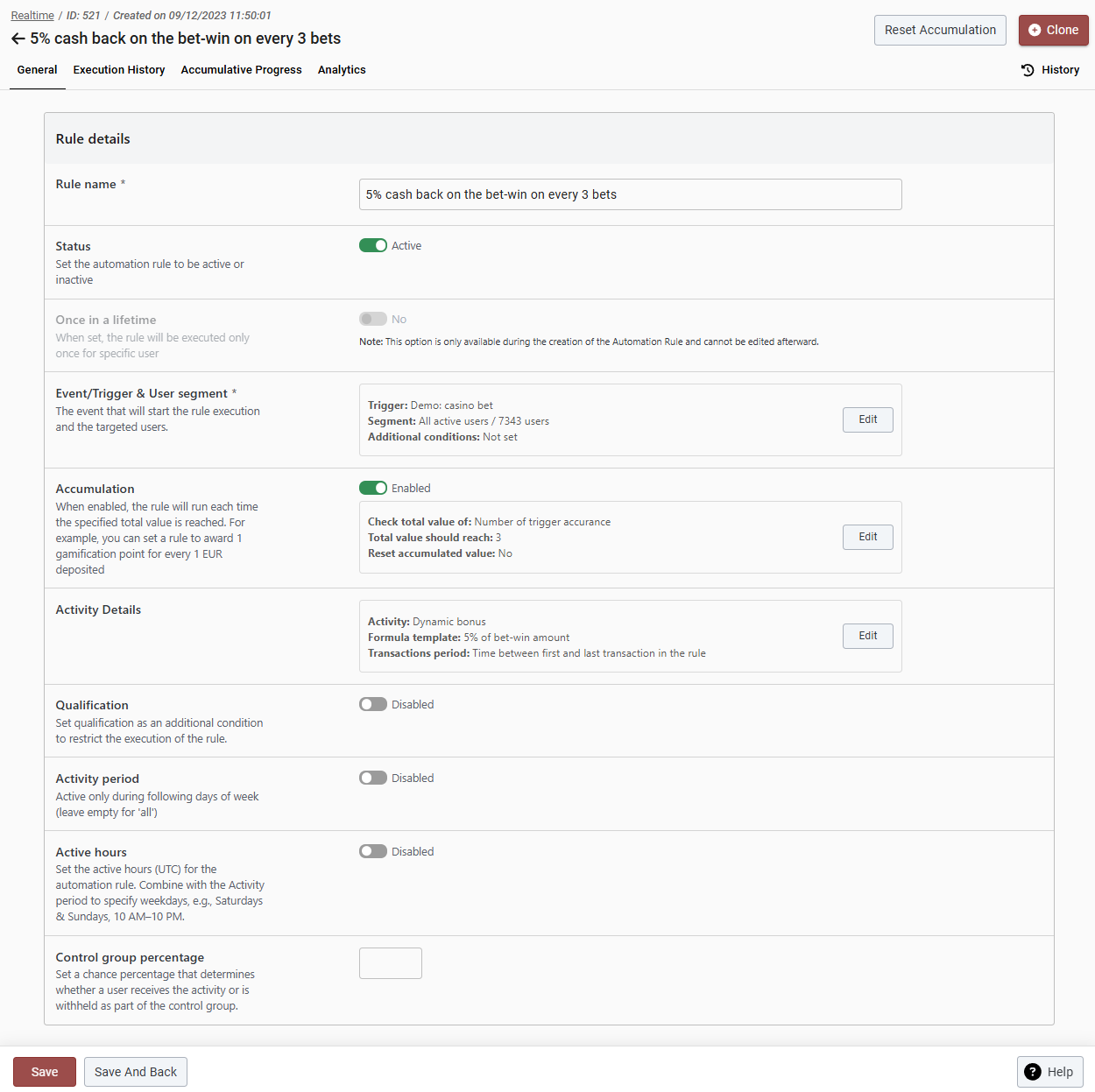Enable the Qualification toggle
Viewport: 1095px width, 1092px height.
tap(373, 704)
